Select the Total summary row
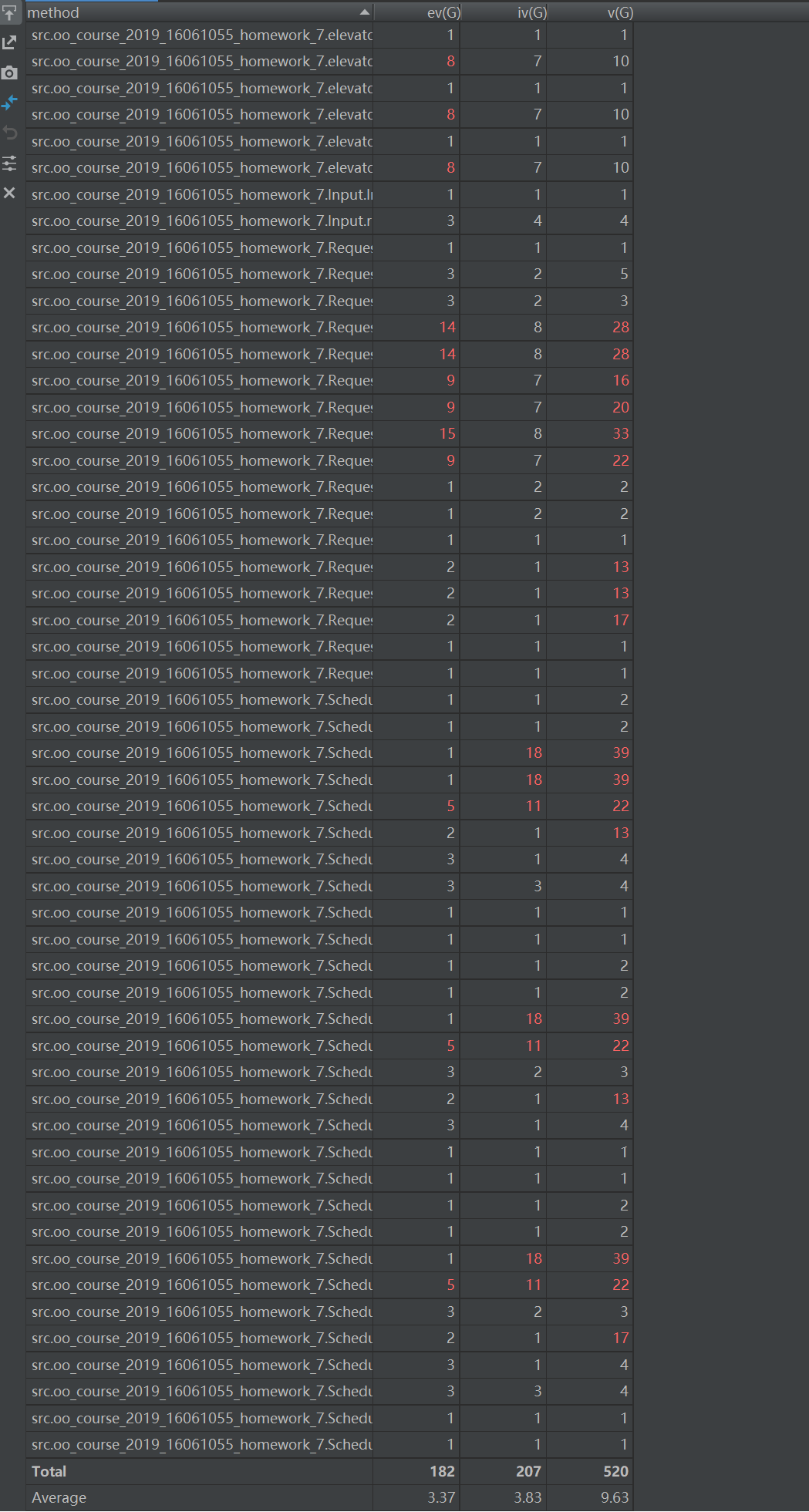 tap(201, 1471)
